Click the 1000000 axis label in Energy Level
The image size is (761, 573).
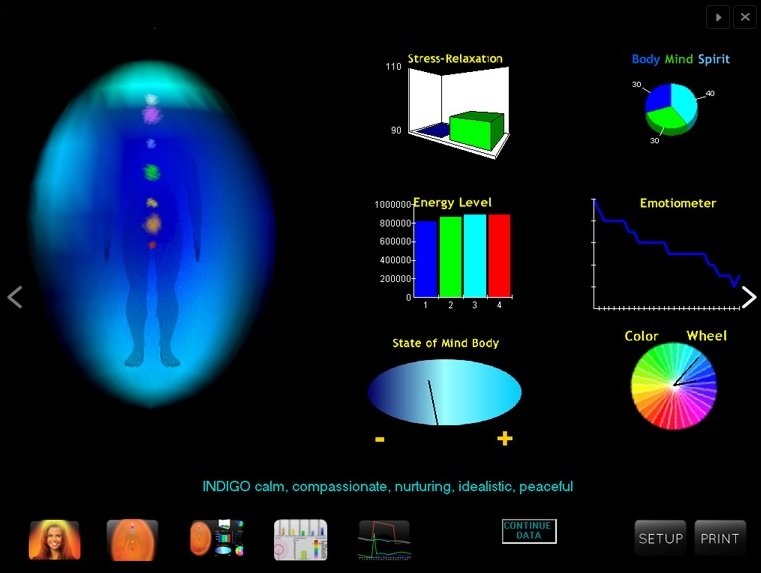tap(393, 205)
